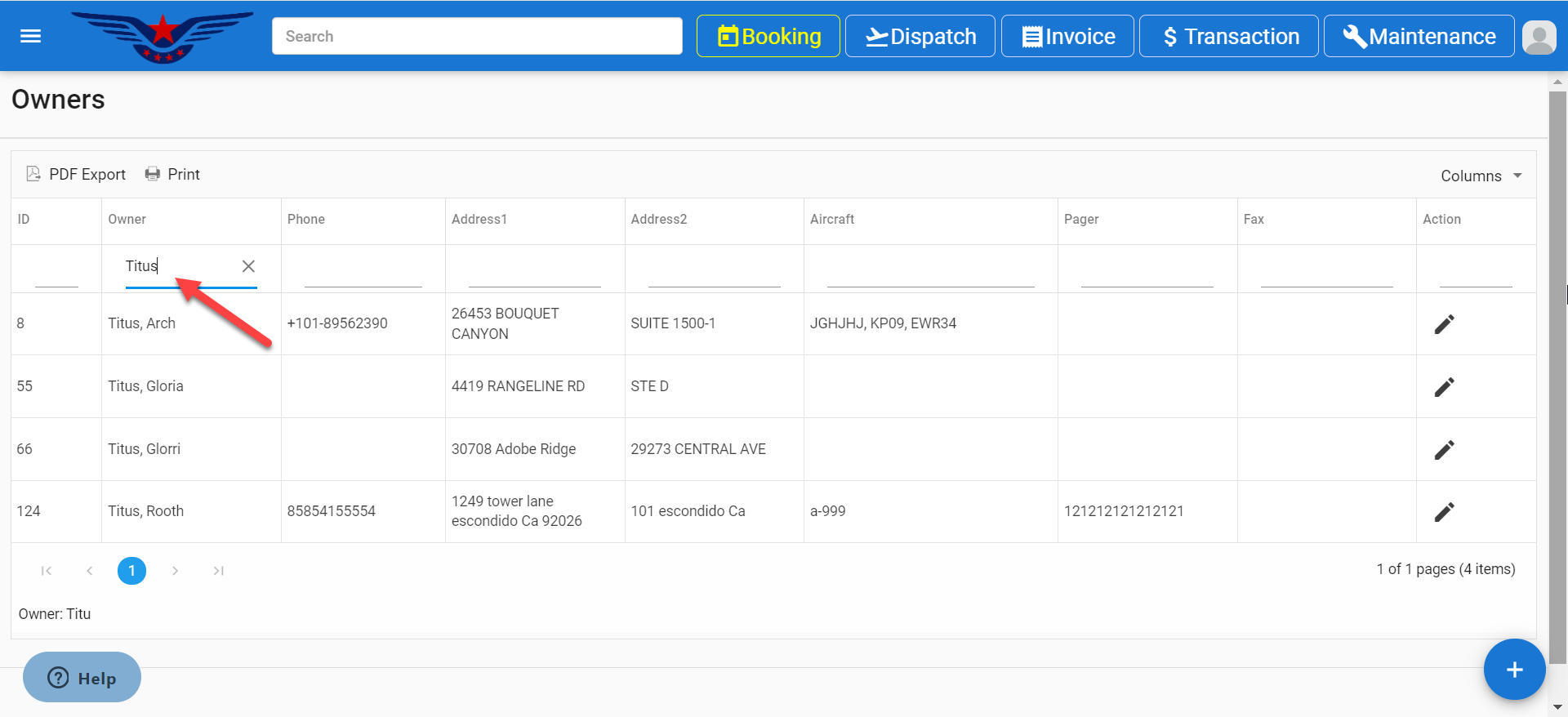
Task: Edit the Titus, Gloria owner row
Action: point(1444,387)
